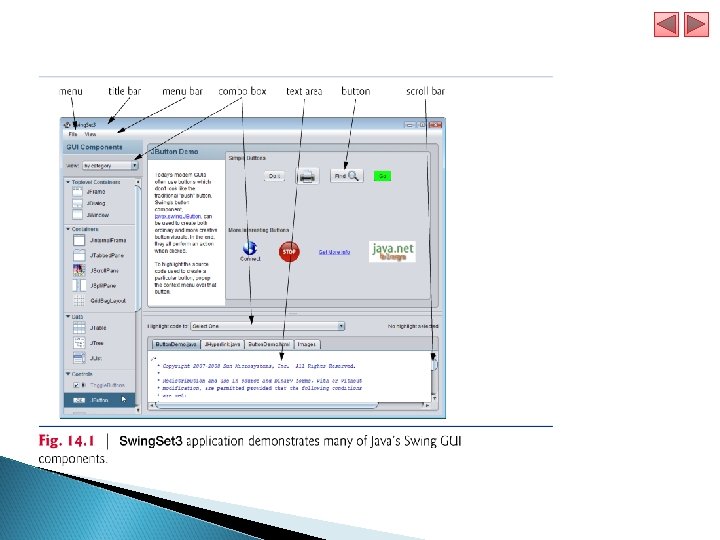Click the component list scroll-down arrow

point(138,410)
